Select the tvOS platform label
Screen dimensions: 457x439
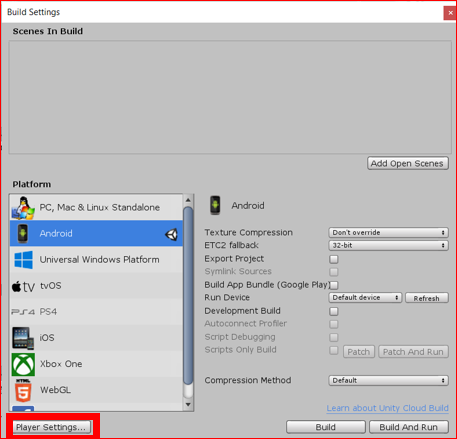(51, 286)
